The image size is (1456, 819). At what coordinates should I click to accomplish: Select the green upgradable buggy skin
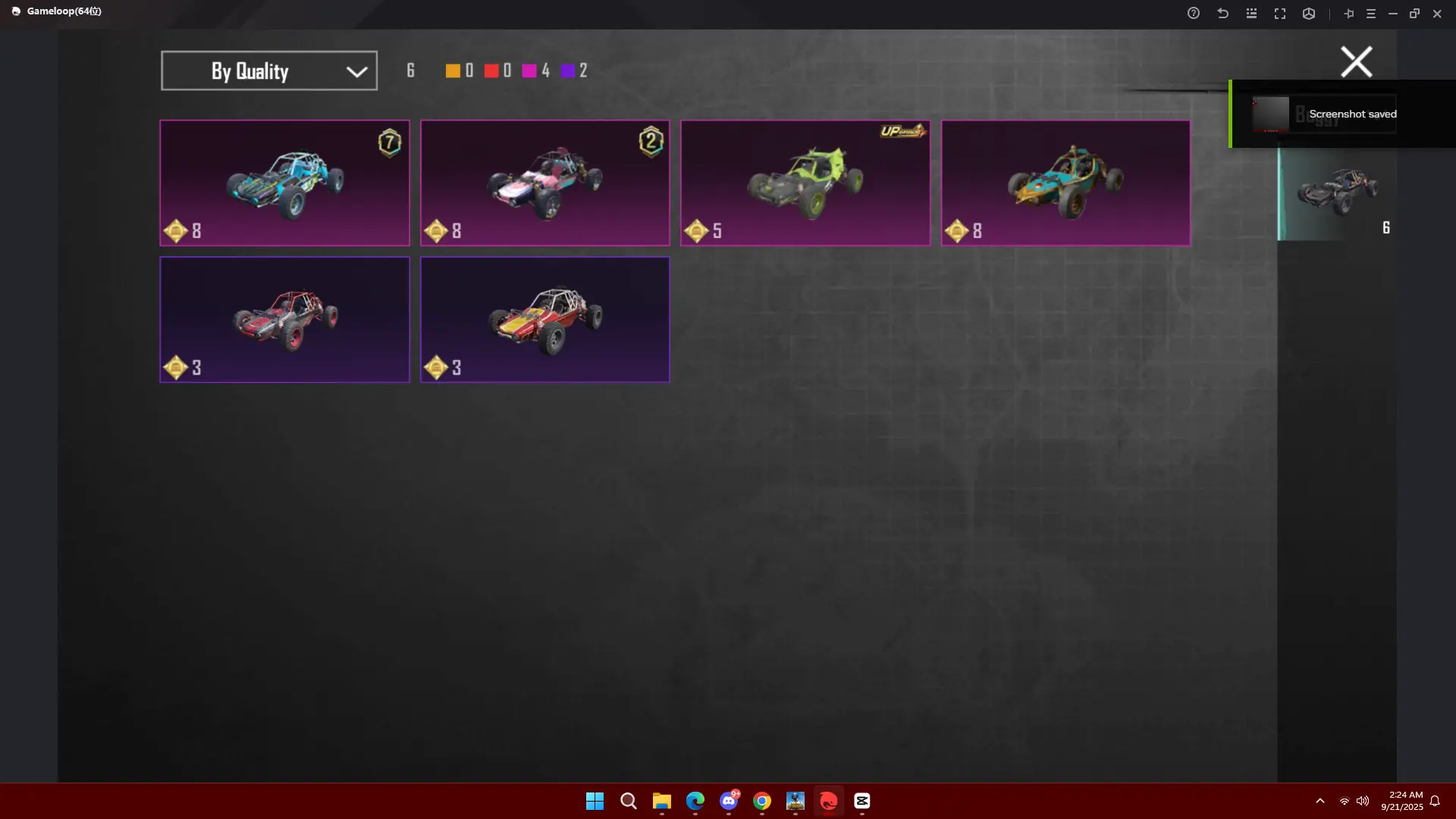click(805, 183)
